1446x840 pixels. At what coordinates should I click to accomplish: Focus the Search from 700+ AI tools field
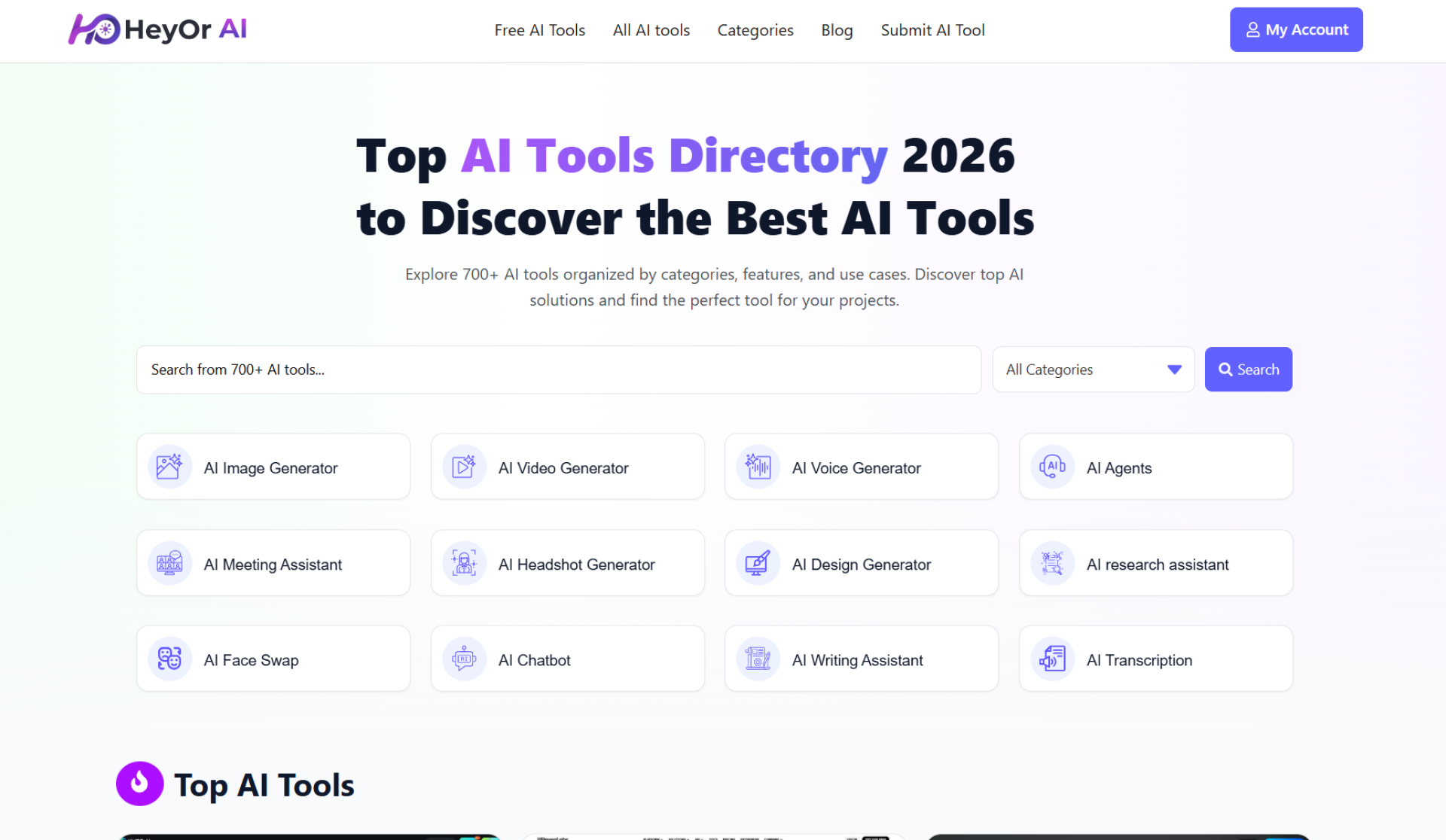[x=558, y=370]
